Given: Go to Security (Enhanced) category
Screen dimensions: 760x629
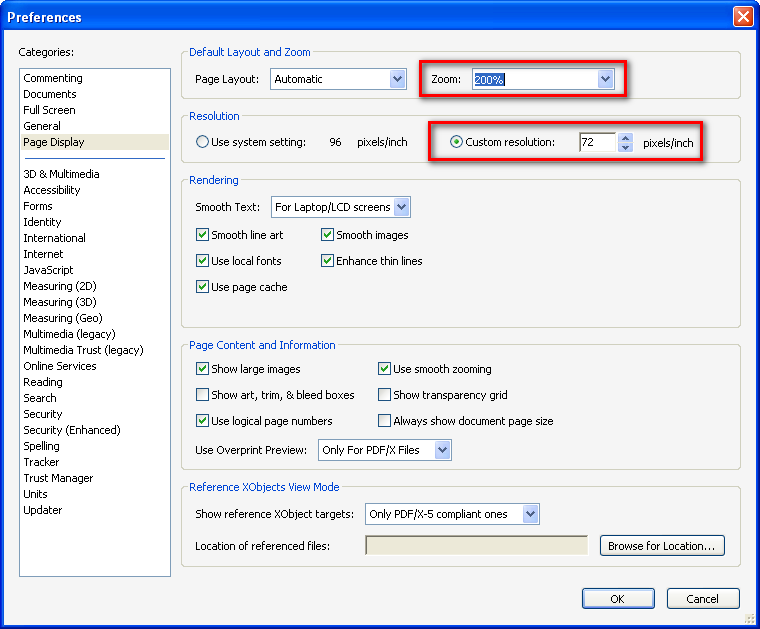Looking at the screenshot, I should 72,430.
